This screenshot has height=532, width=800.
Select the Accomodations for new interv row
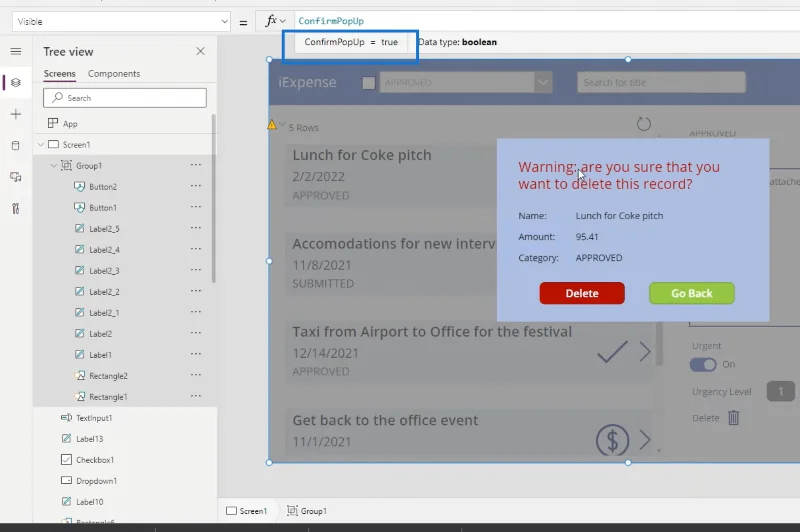click(390, 263)
